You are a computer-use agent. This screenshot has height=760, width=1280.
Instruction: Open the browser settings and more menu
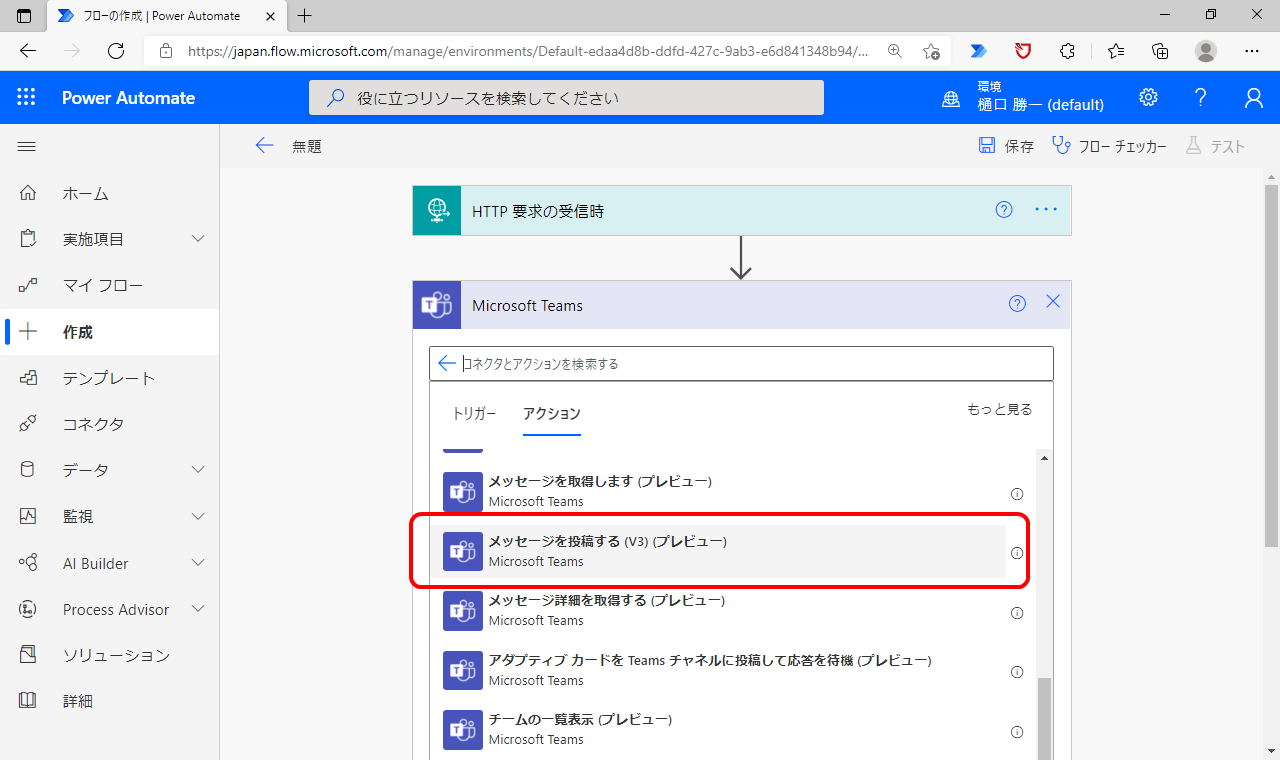pyautogui.click(x=1252, y=51)
